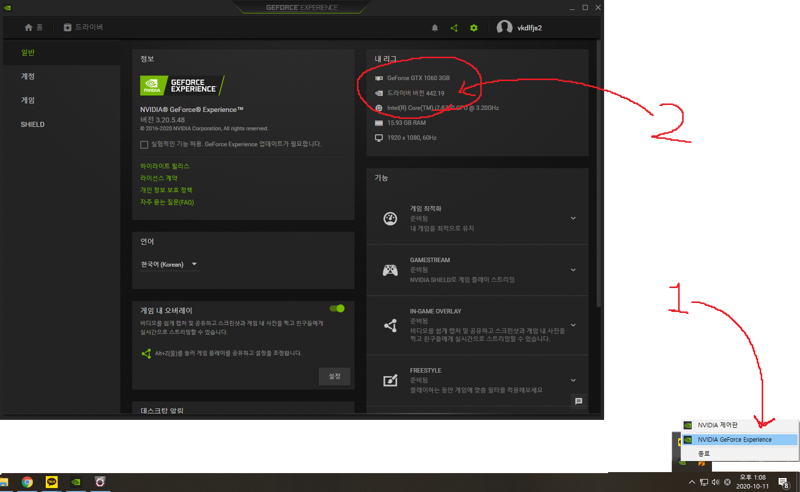Click the 게임 최적화 speedometer icon
The height and width of the screenshot is (492, 800).
coord(390,218)
